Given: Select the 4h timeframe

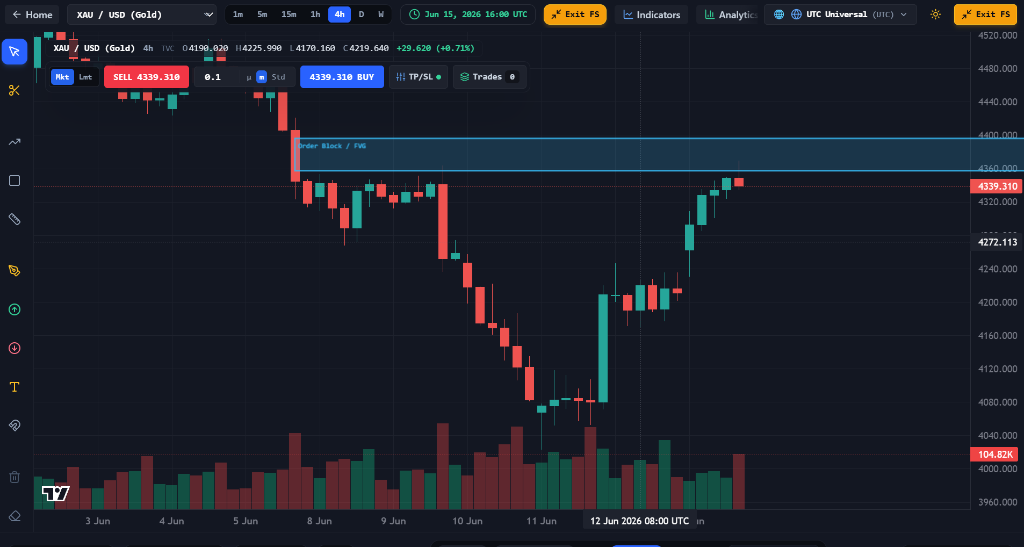Looking at the screenshot, I should click(x=340, y=14).
